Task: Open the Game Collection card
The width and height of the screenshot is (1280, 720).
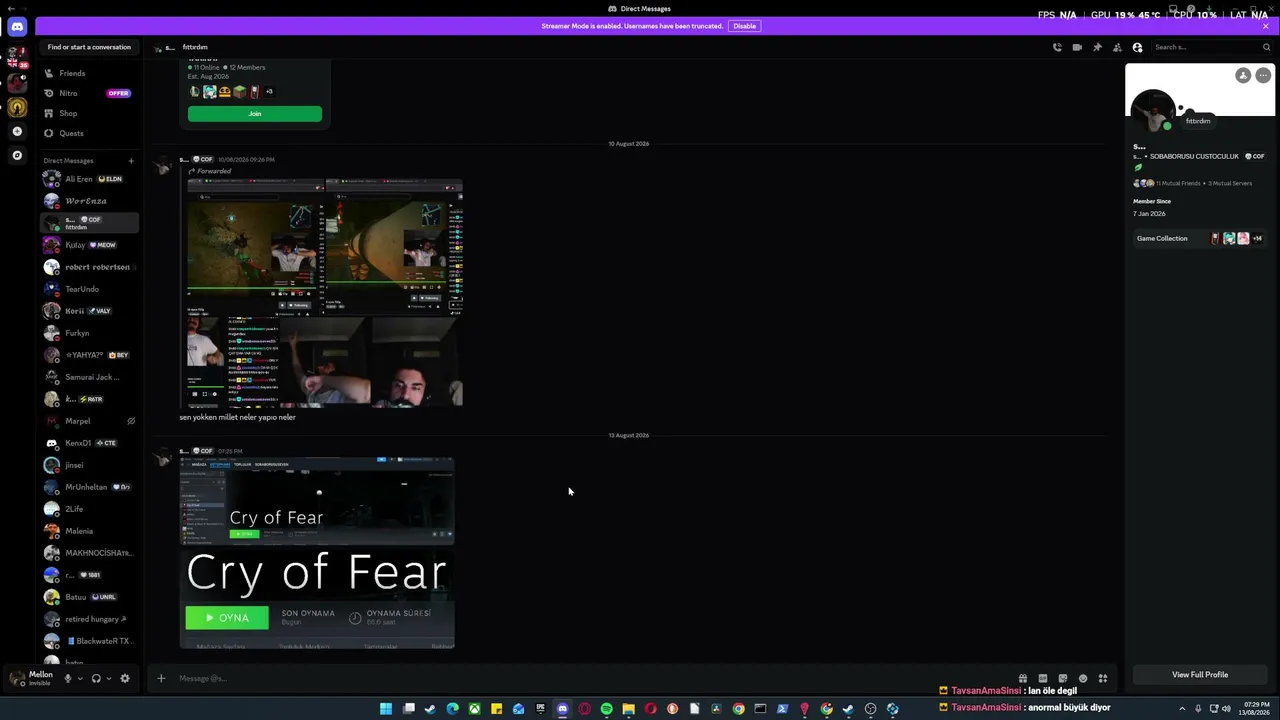Action: click(1200, 239)
